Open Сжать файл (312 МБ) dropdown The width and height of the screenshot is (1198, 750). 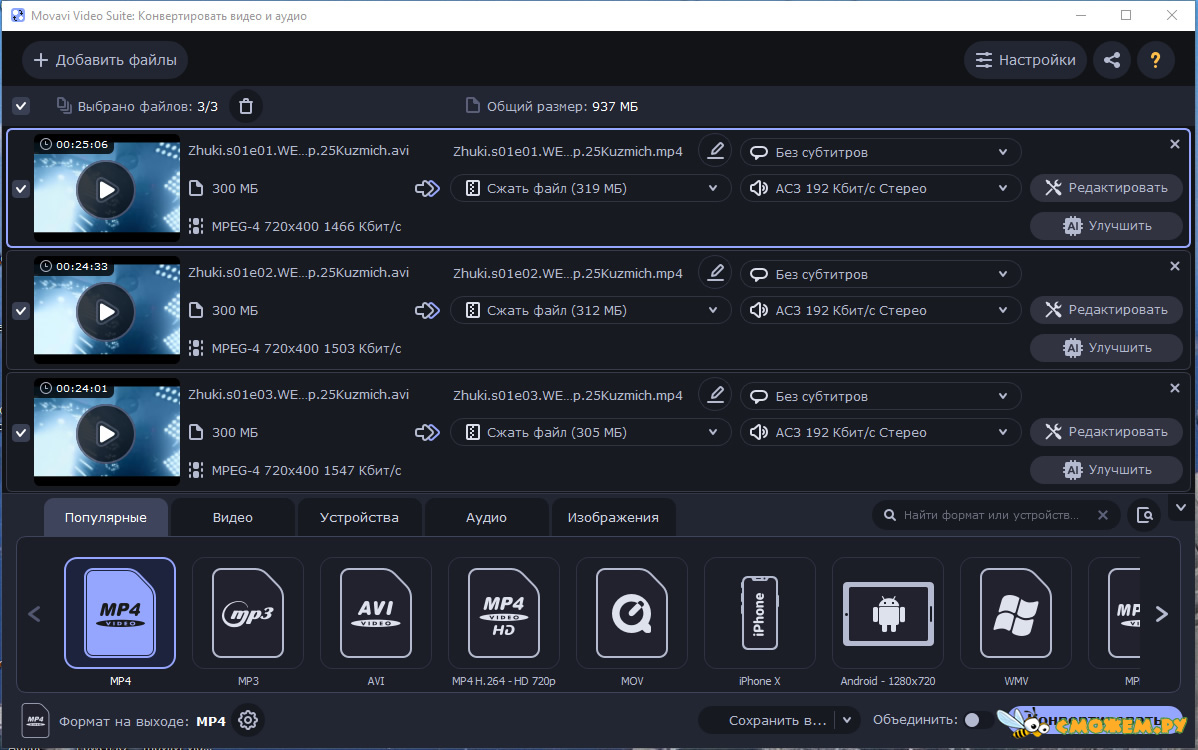[591, 311]
